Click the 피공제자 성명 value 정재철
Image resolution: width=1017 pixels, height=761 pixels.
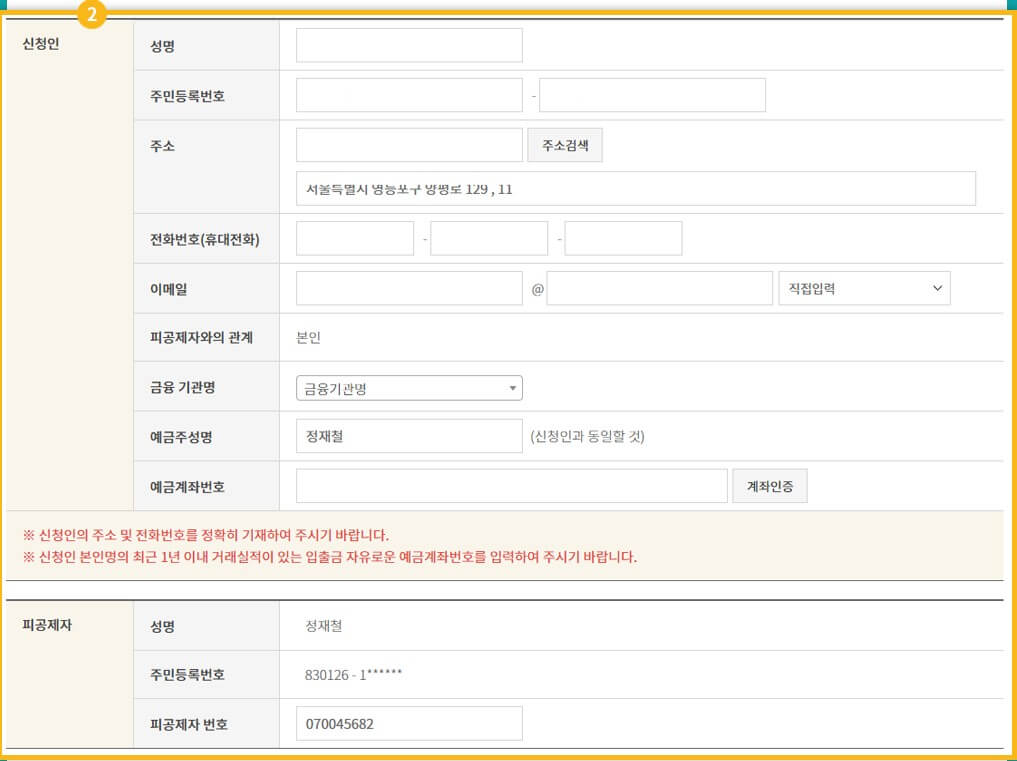324,626
